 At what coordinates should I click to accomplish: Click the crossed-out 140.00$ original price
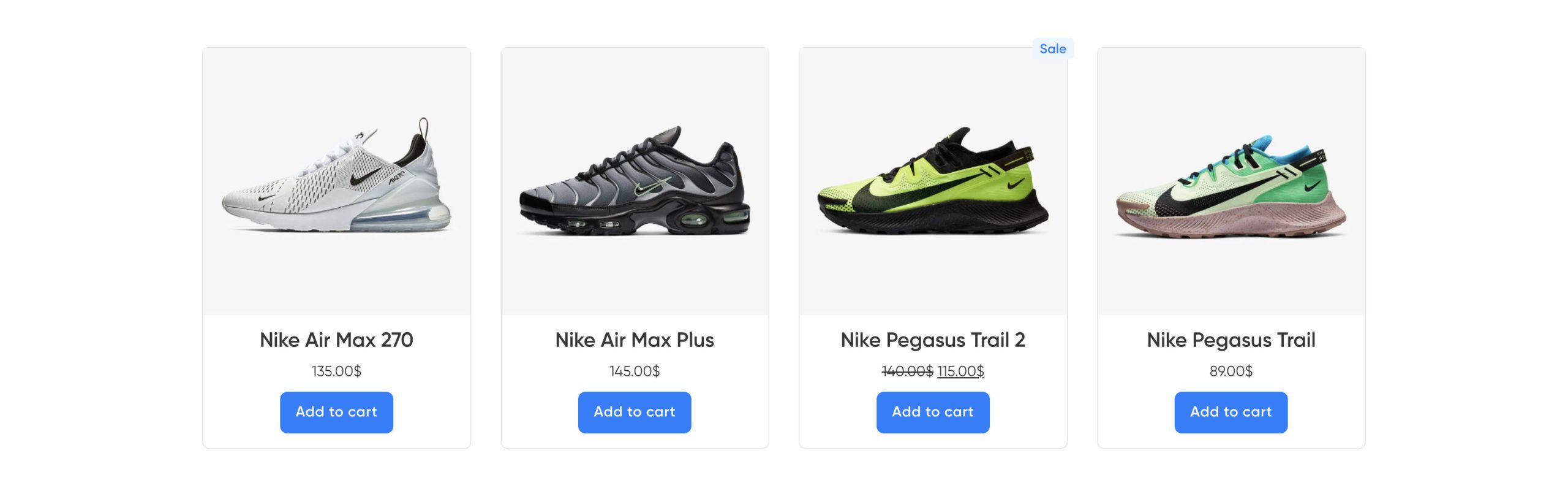[x=907, y=371]
